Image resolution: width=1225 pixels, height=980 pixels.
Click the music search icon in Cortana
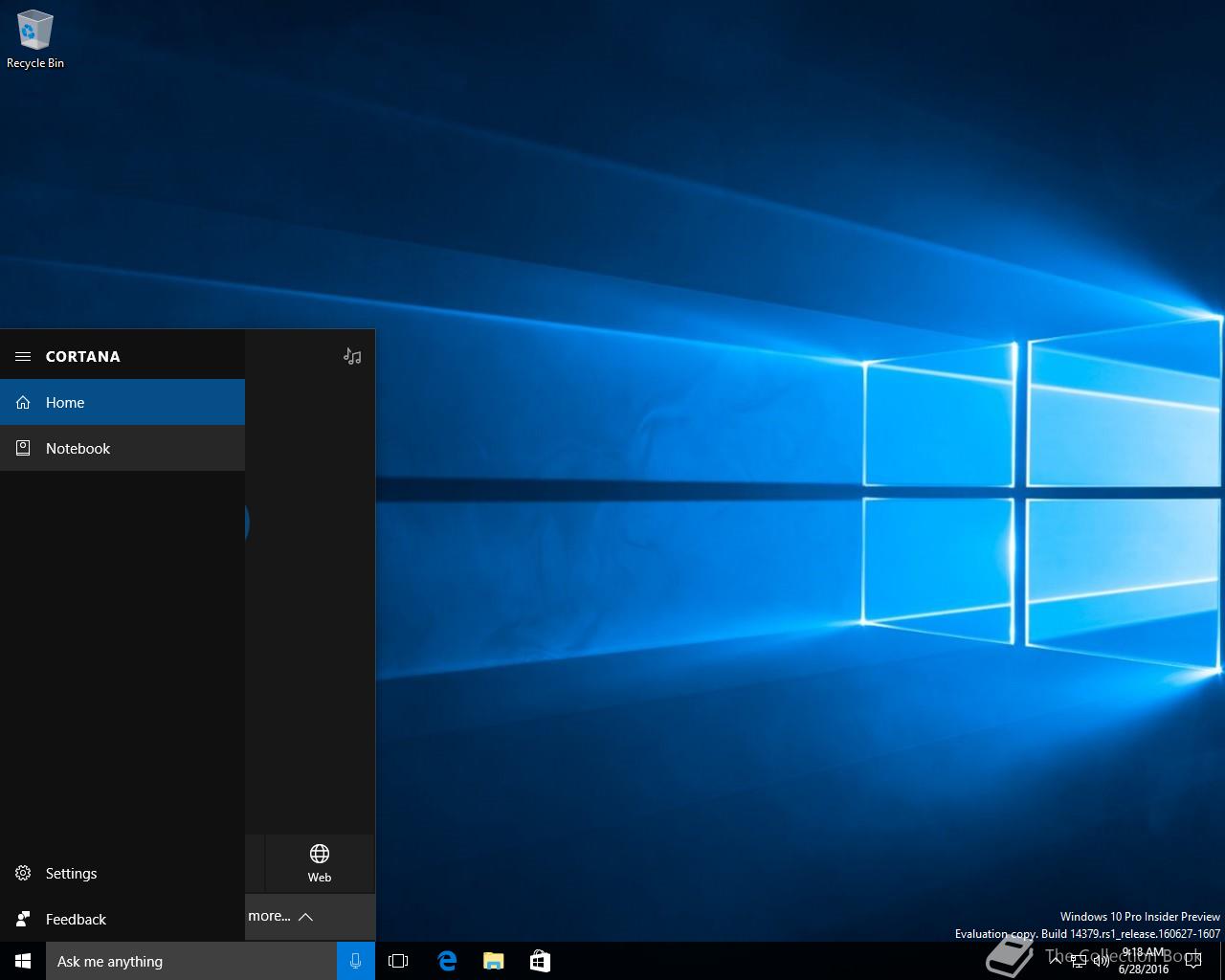pos(352,356)
